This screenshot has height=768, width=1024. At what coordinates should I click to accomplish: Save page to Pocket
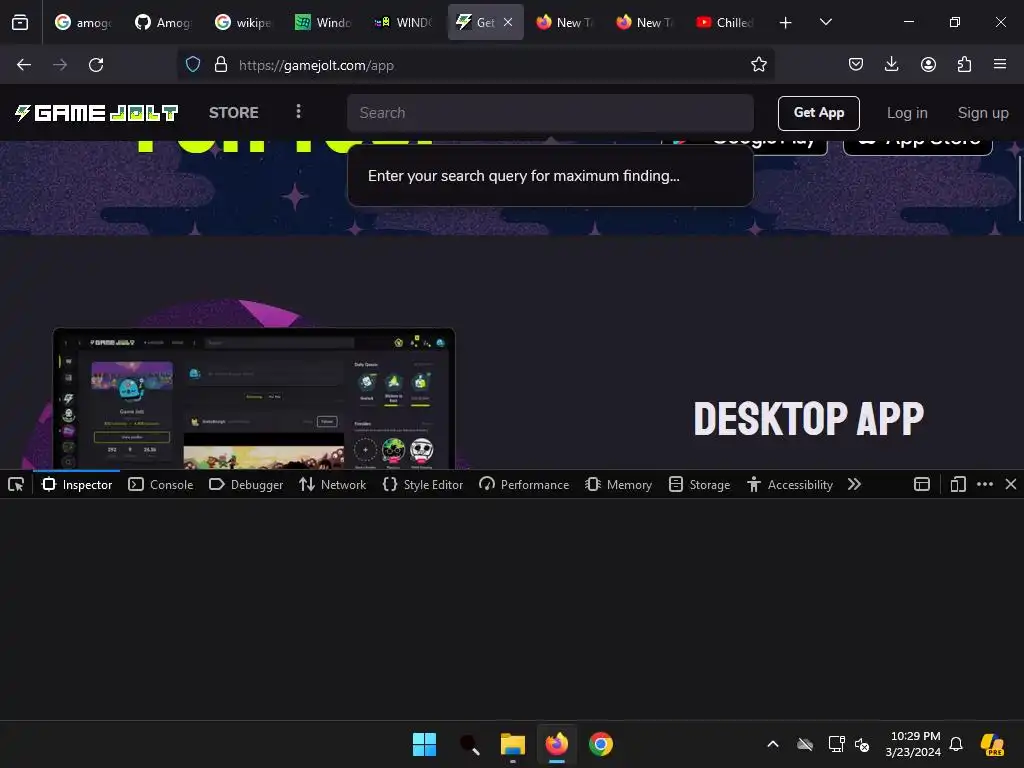[x=856, y=65]
